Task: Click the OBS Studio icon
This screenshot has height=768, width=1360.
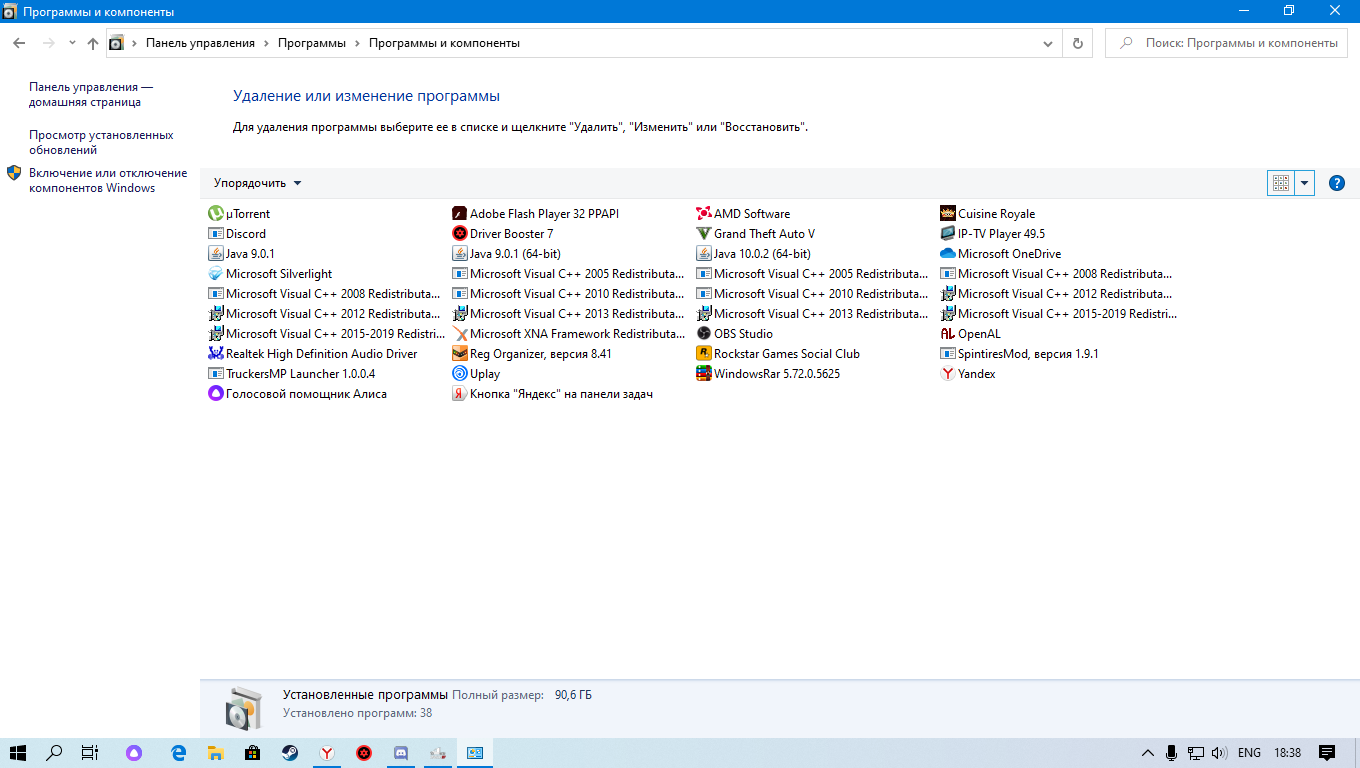Action: 704,333
